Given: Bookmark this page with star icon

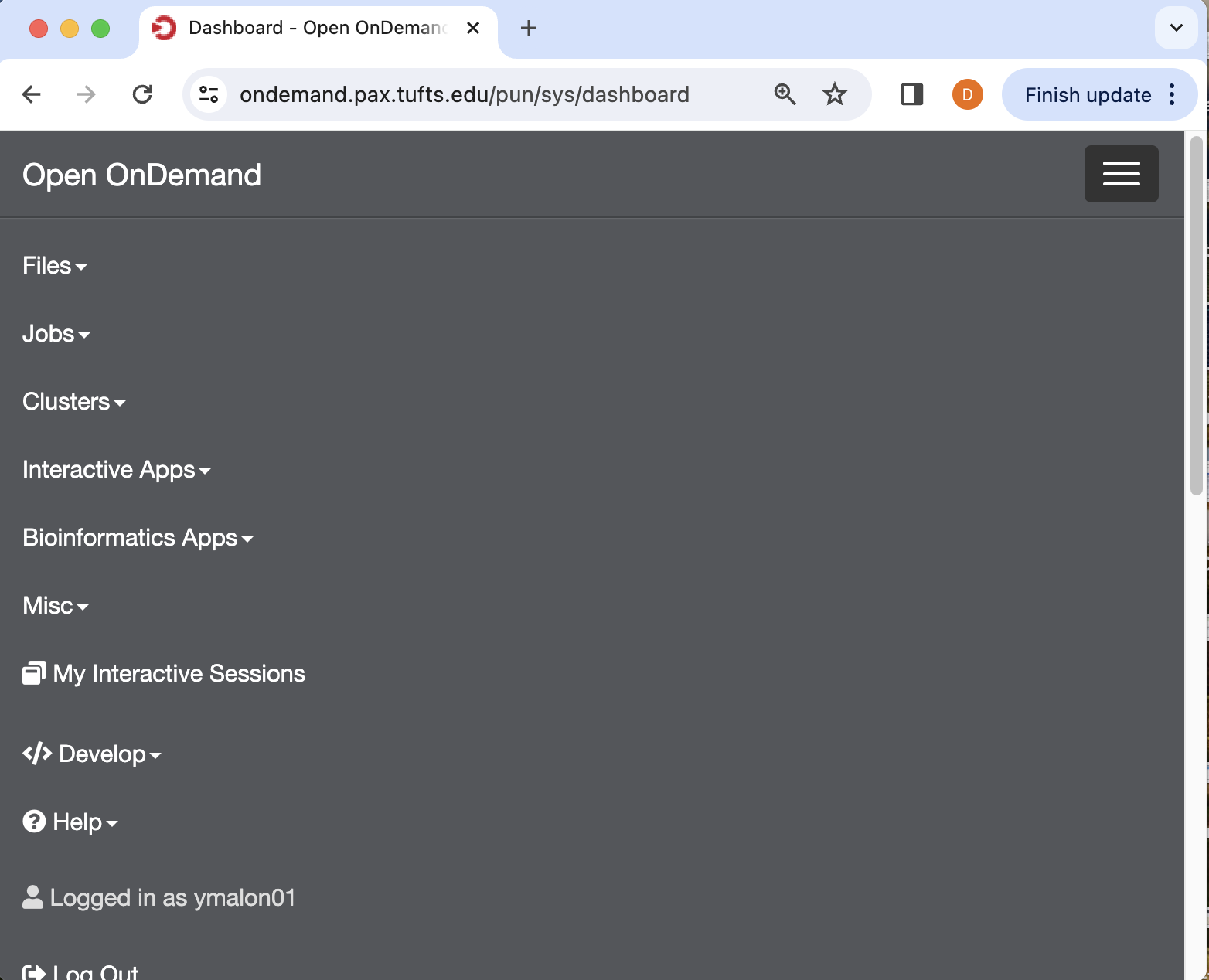Looking at the screenshot, I should click(835, 94).
